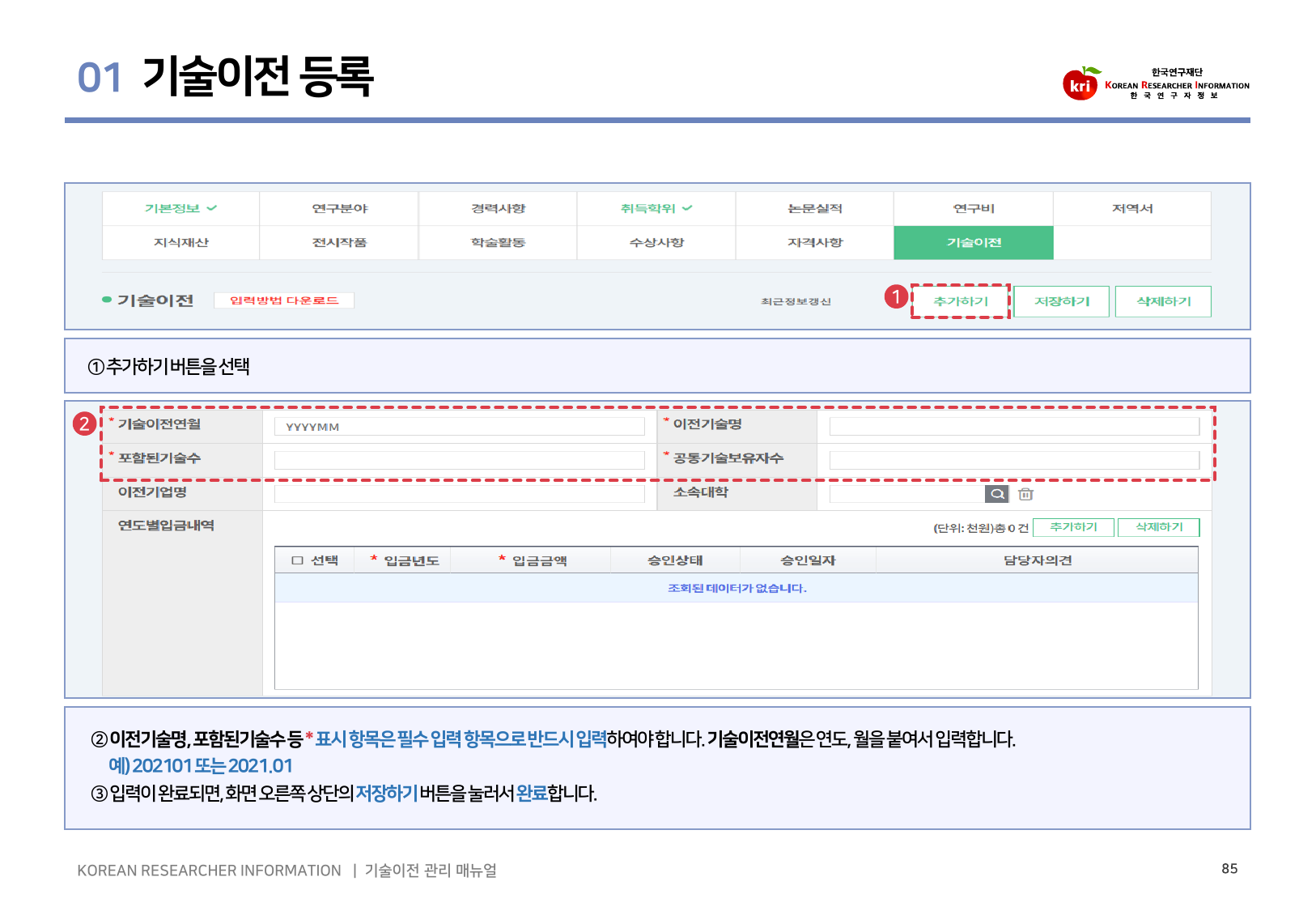Click the trash icon next to 소속대학
The width and height of the screenshot is (1316, 911).
[x=1025, y=494]
